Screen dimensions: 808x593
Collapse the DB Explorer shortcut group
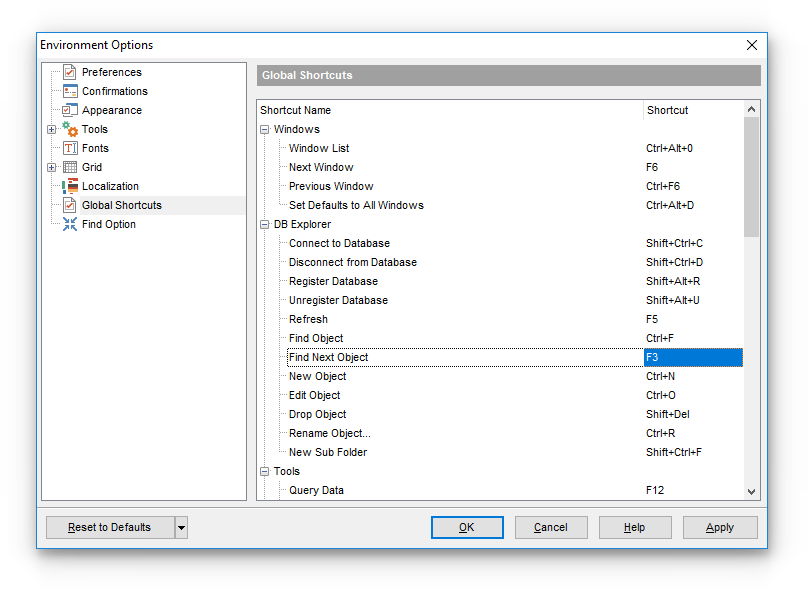pyautogui.click(x=265, y=225)
